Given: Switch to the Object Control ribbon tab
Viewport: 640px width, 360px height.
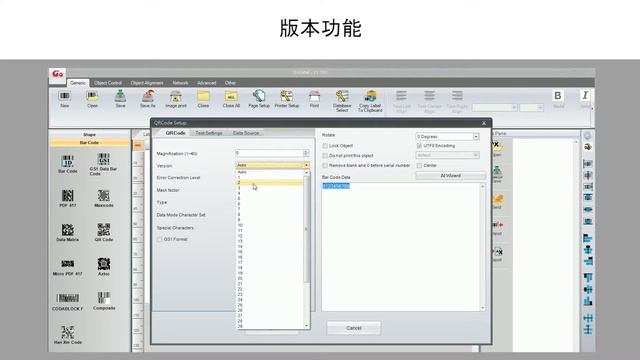Looking at the screenshot, I should point(108,83).
